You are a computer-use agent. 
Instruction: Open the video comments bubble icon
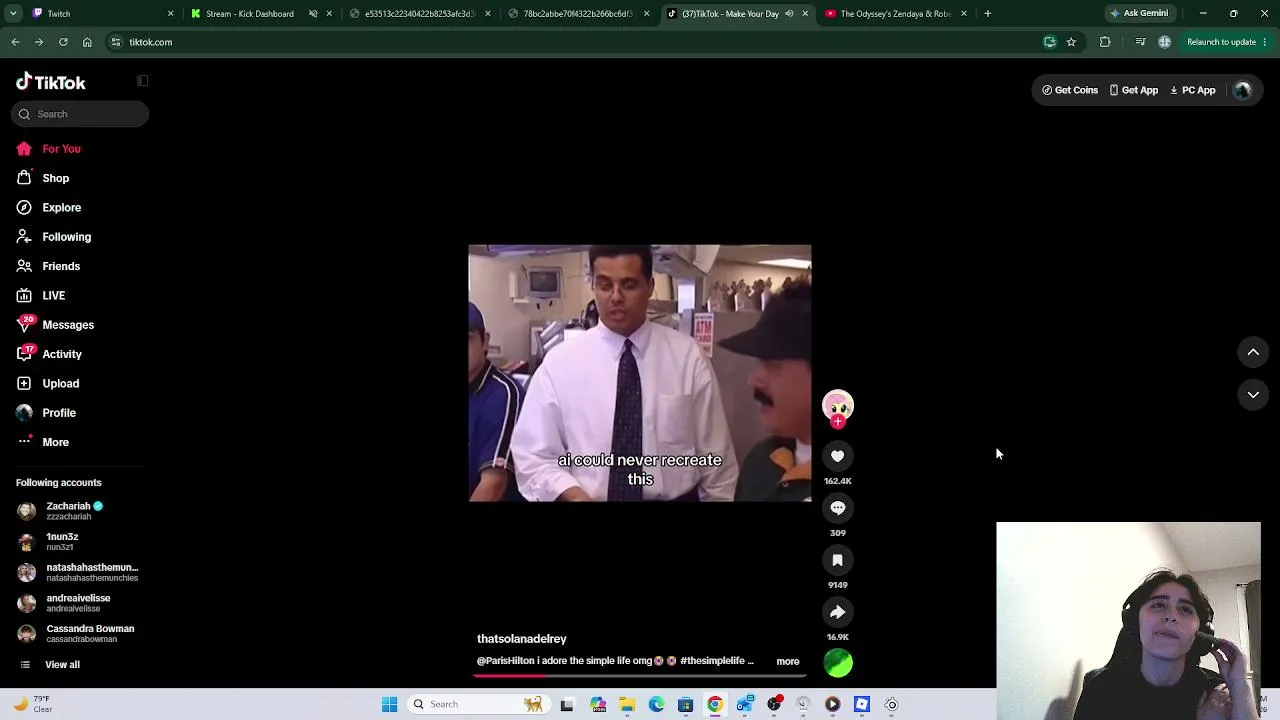838,508
